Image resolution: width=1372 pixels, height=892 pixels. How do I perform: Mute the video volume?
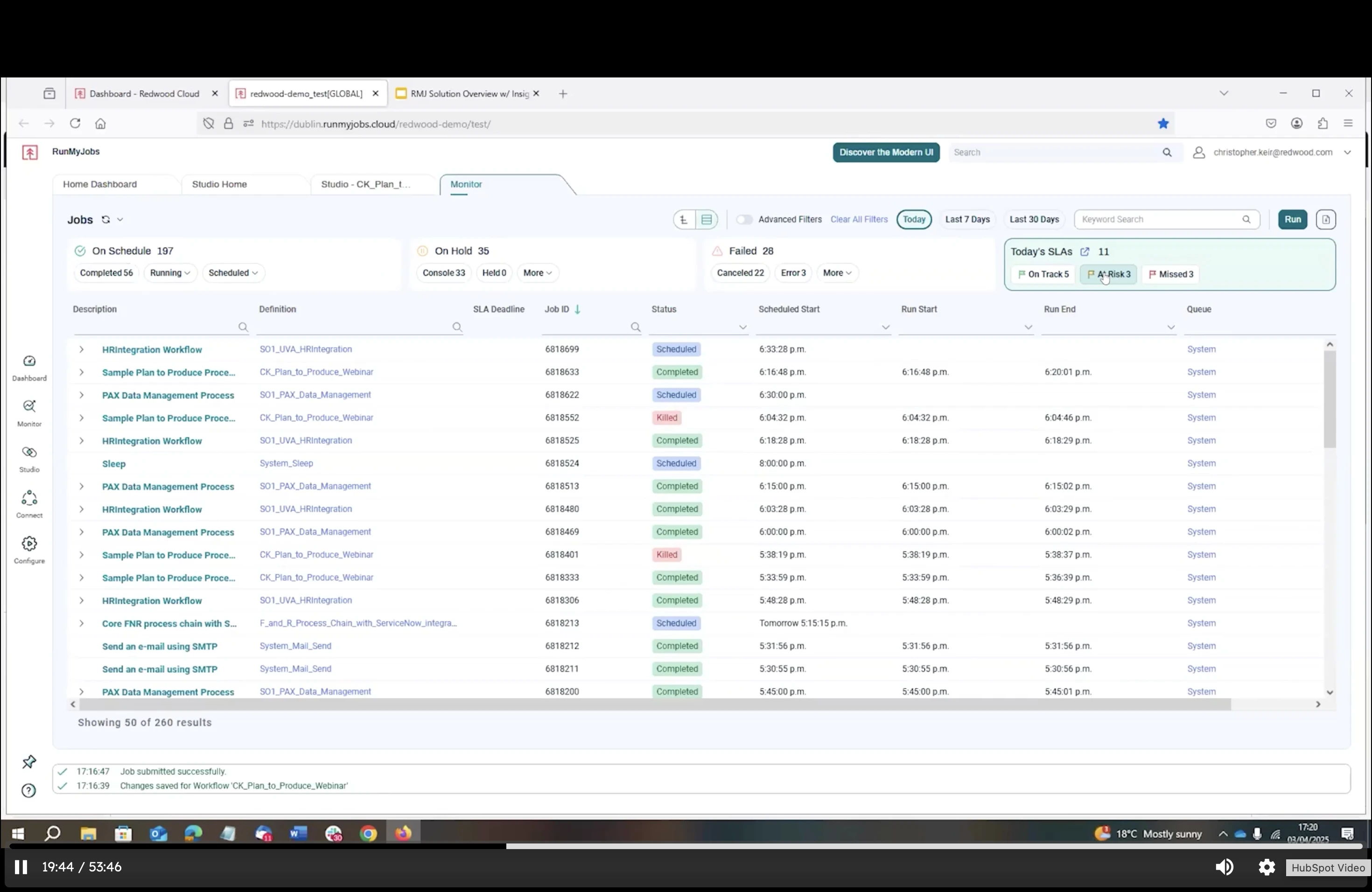1225,867
